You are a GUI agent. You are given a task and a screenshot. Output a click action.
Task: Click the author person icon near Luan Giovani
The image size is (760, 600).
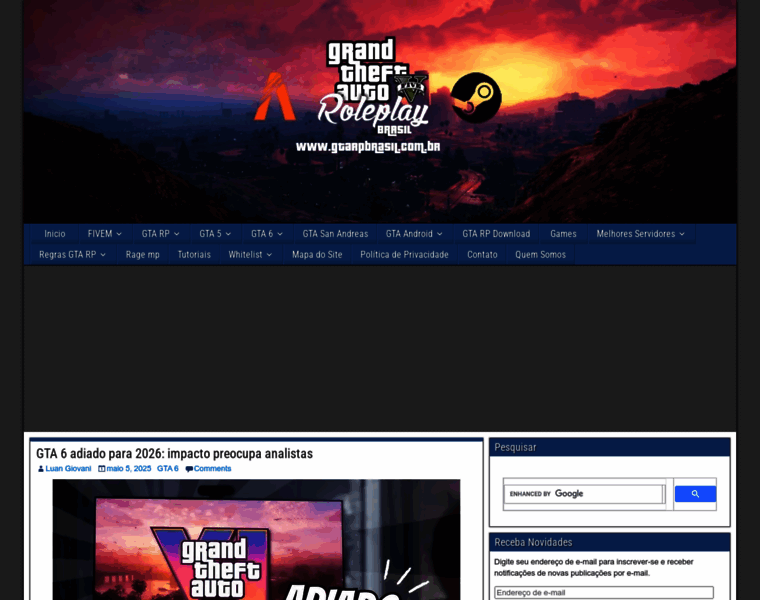[x=41, y=469]
